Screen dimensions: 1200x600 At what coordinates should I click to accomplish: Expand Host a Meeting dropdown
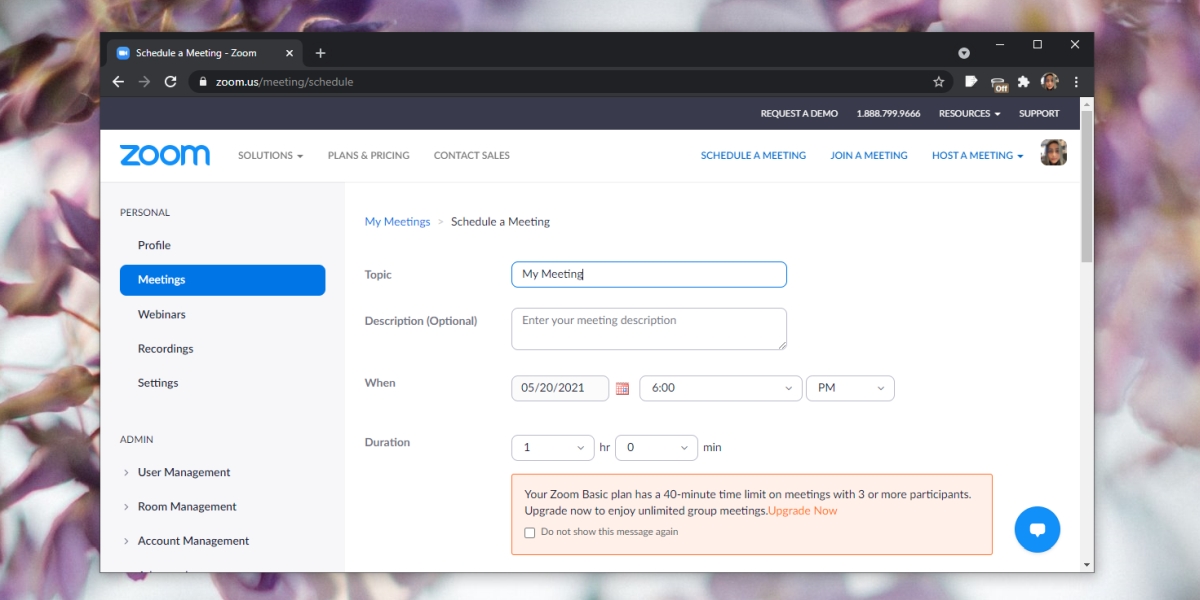tap(977, 155)
